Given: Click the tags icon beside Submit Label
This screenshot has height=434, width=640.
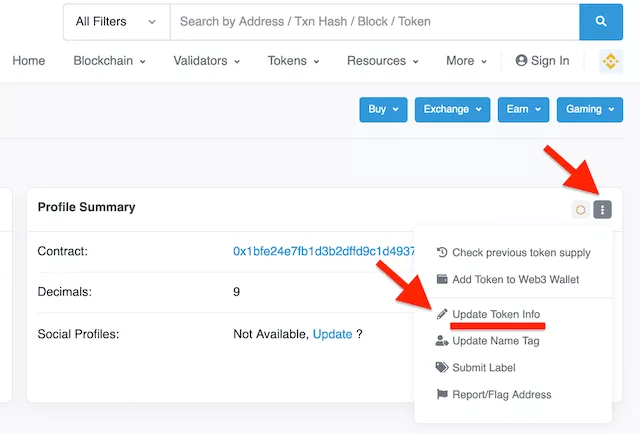Looking at the screenshot, I should pyautogui.click(x=442, y=367).
